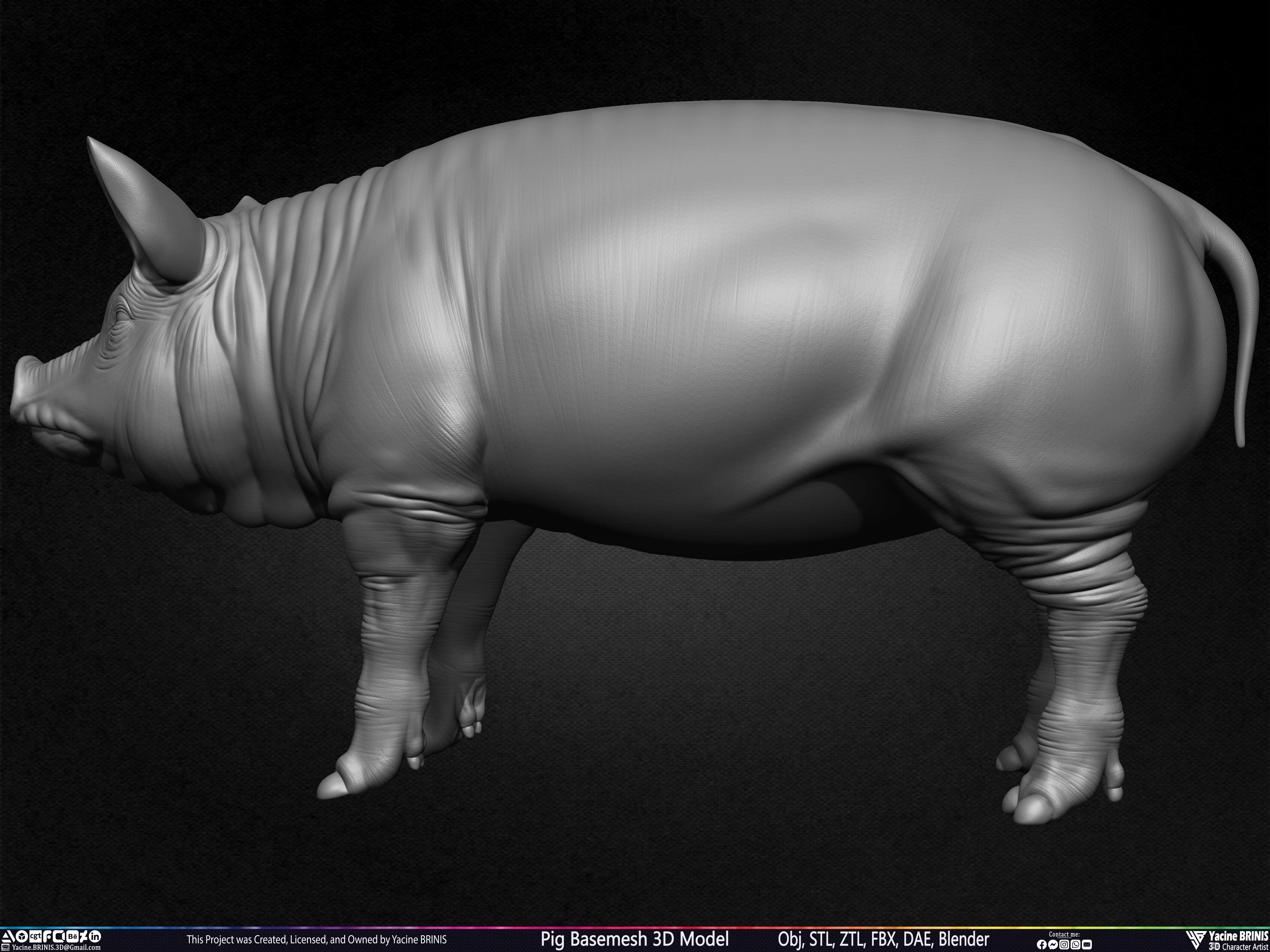Open the Instagram contact icon
1270x952 pixels.
coord(1064,945)
